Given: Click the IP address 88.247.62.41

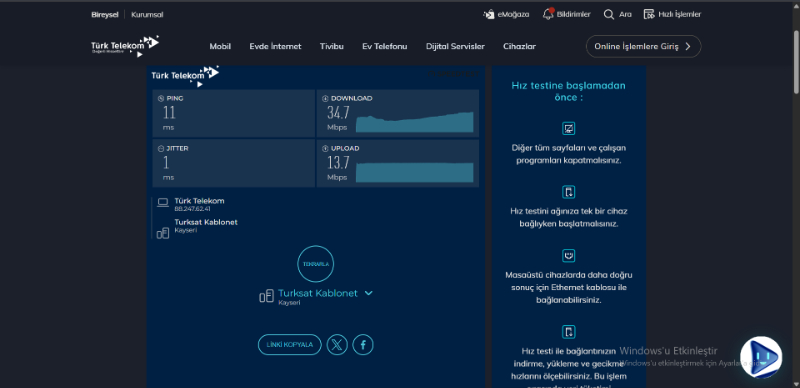Looking at the screenshot, I should (192, 209).
